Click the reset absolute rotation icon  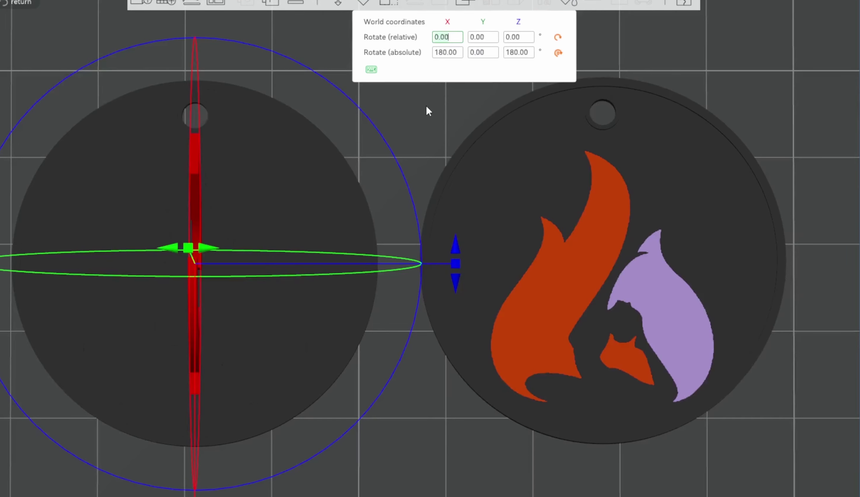[x=558, y=53]
